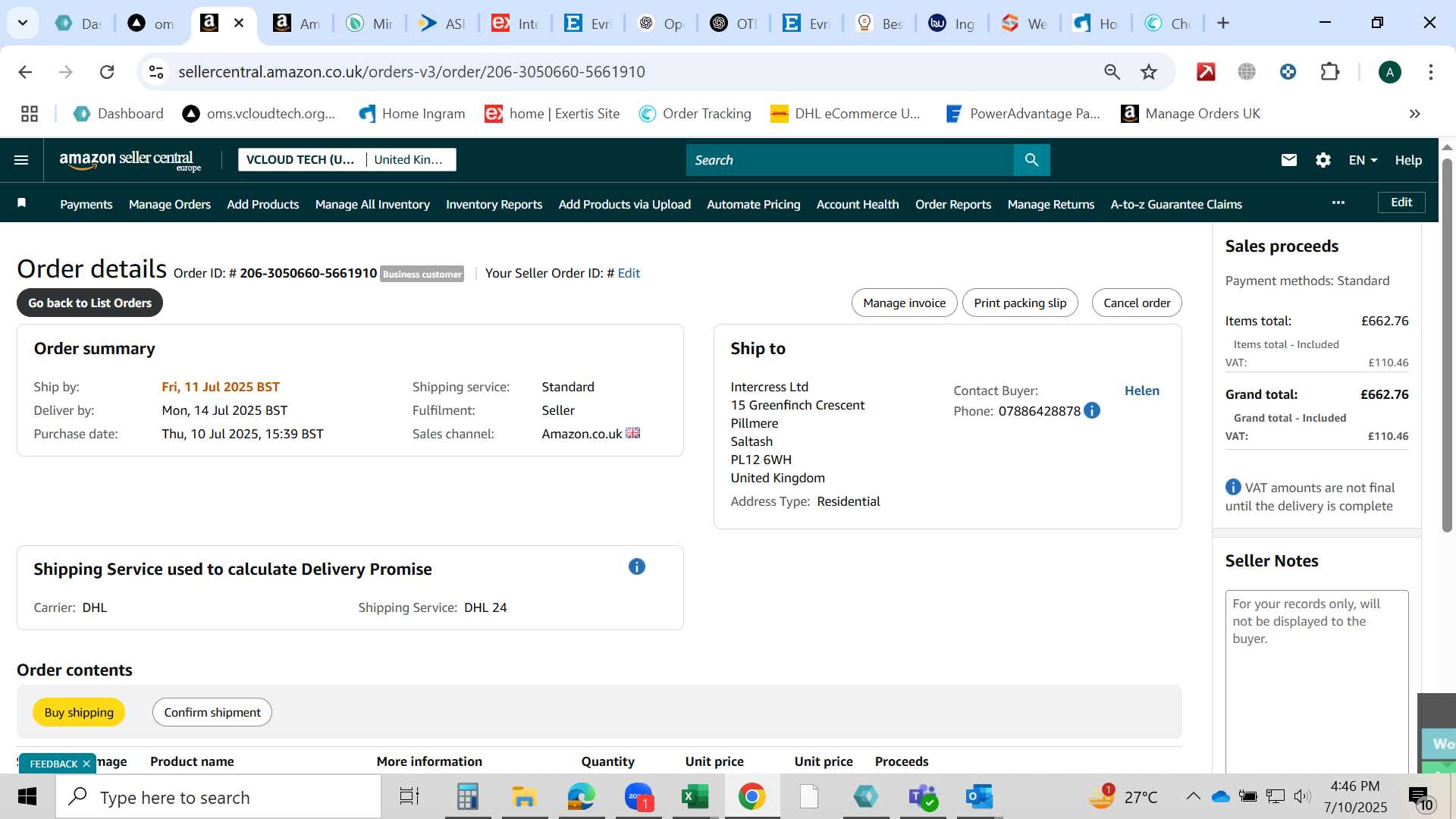This screenshot has width=1456, height=819.
Task: Open Outlook from the taskbar
Action: point(979,797)
